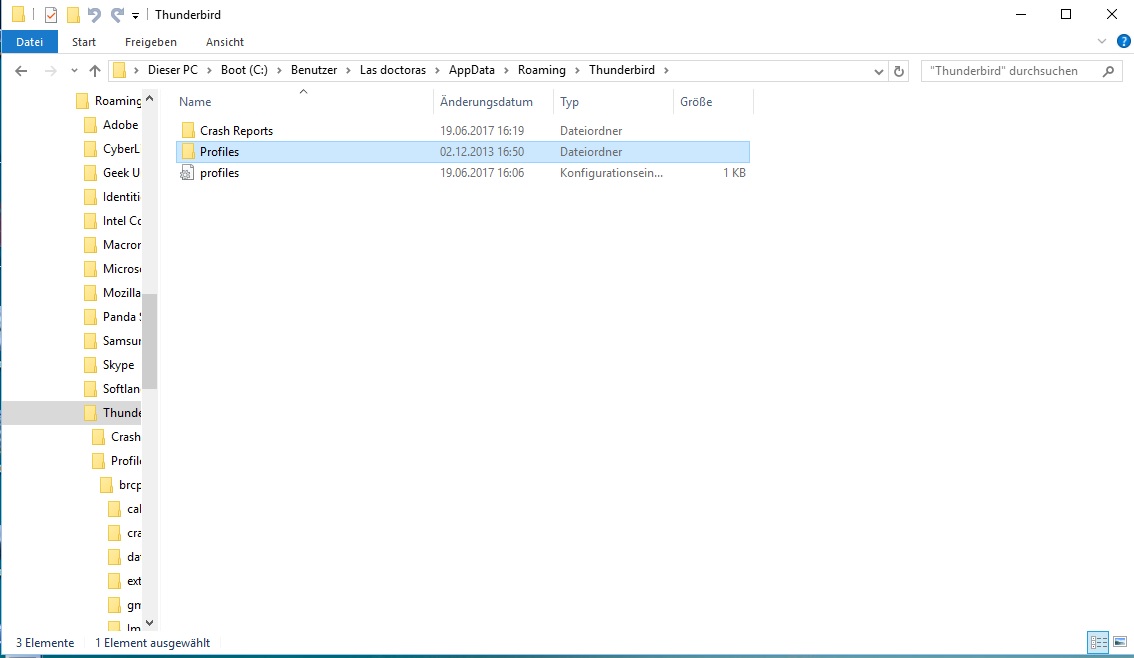Open the Datei menu

click(30, 42)
